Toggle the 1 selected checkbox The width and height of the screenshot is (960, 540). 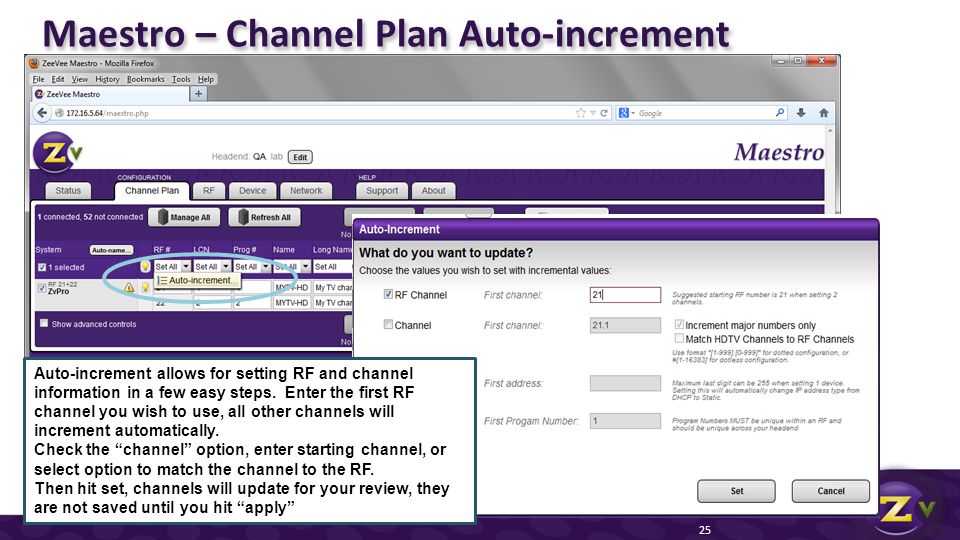(42, 267)
